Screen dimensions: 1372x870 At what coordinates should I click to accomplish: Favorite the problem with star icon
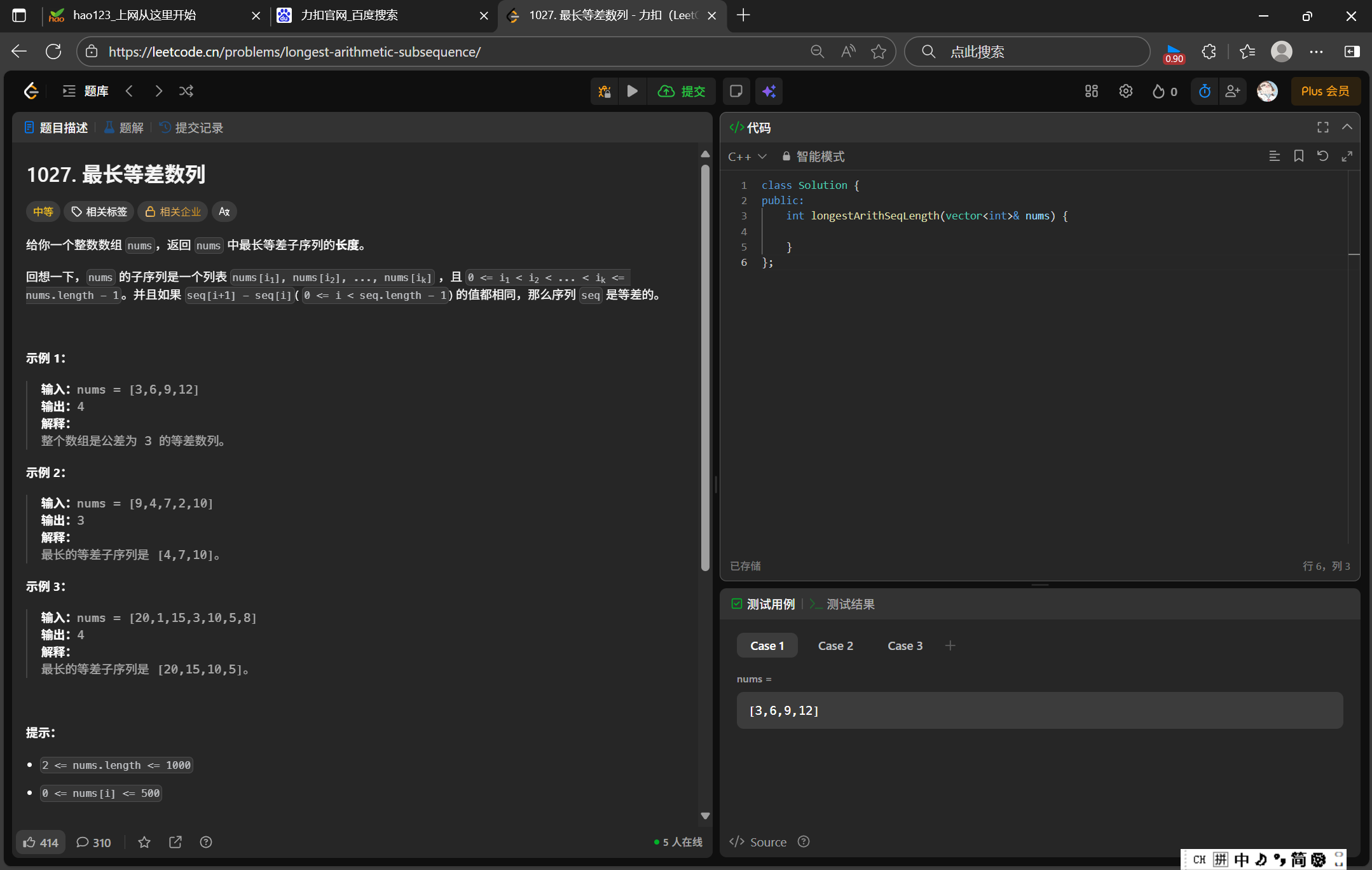[144, 842]
